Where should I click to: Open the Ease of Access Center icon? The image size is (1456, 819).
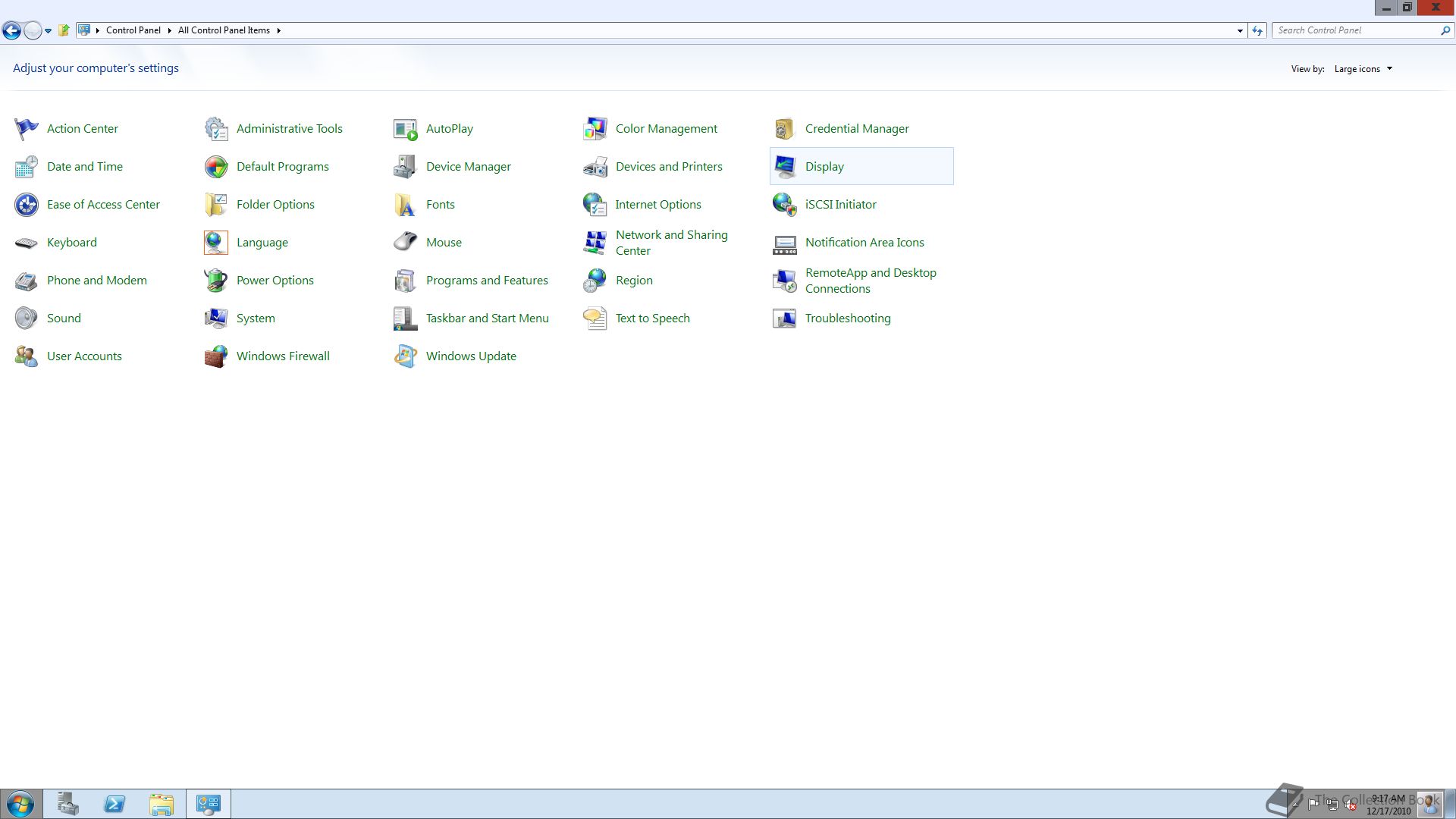click(x=27, y=205)
